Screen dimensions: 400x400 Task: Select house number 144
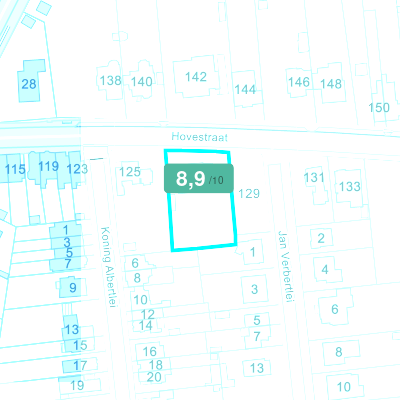coord(245,89)
